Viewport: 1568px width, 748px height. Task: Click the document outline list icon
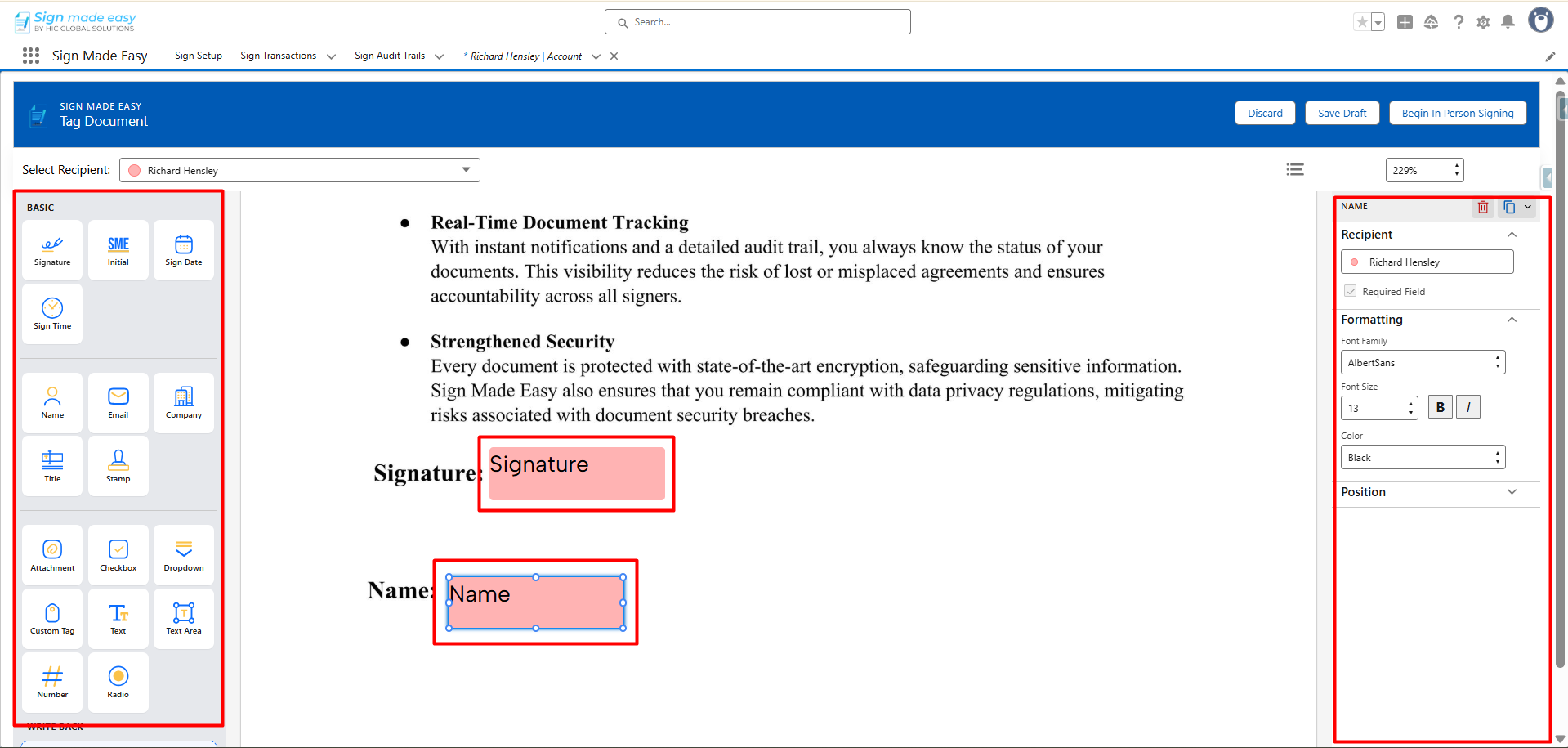point(1295,170)
